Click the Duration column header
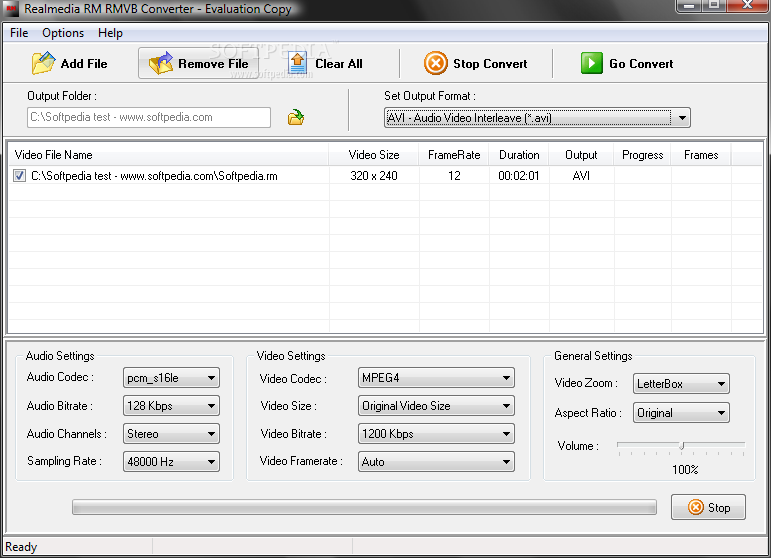The width and height of the screenshot is (771, 558). 519,155
